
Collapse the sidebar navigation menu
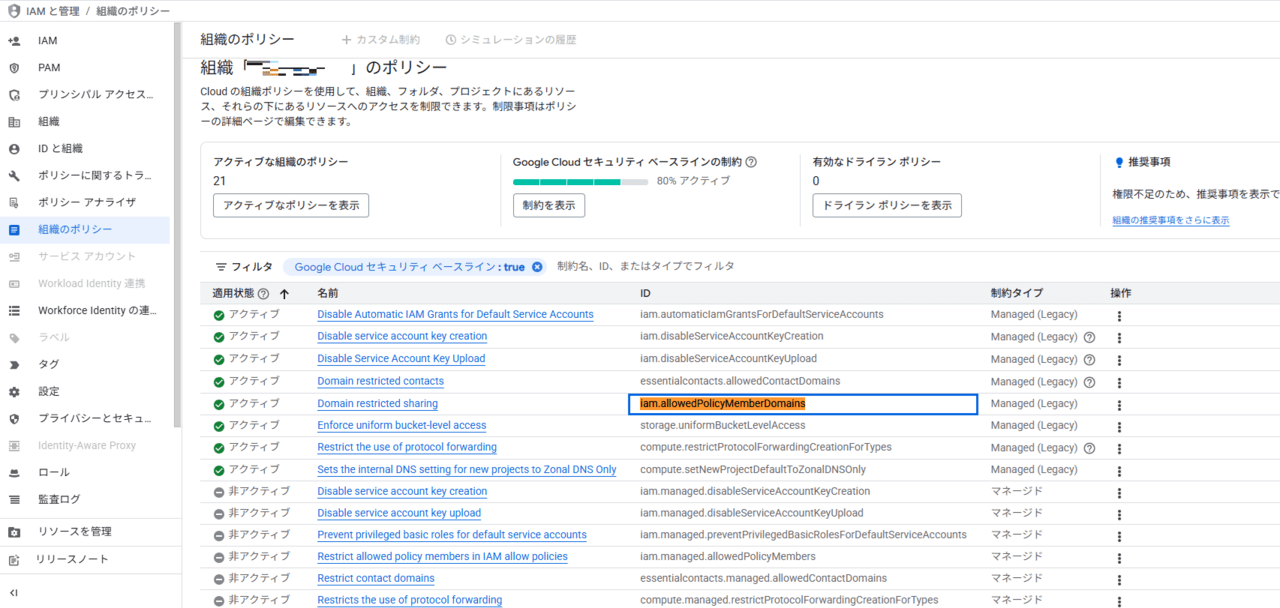tap(14, 593)
